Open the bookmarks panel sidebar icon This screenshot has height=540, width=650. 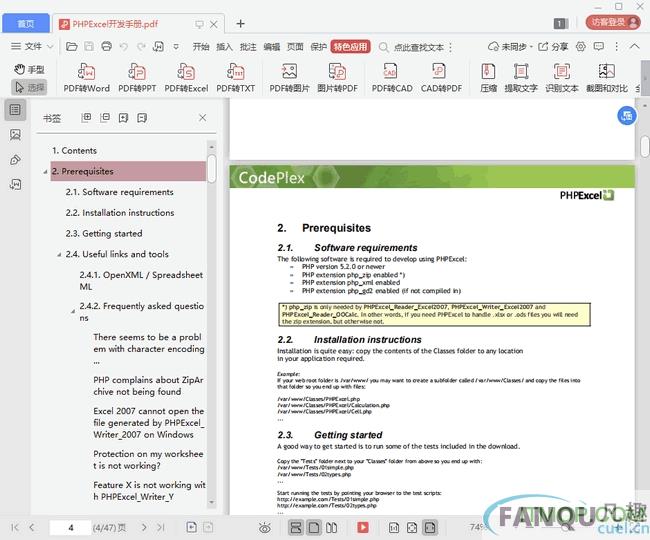pos(15,110)
